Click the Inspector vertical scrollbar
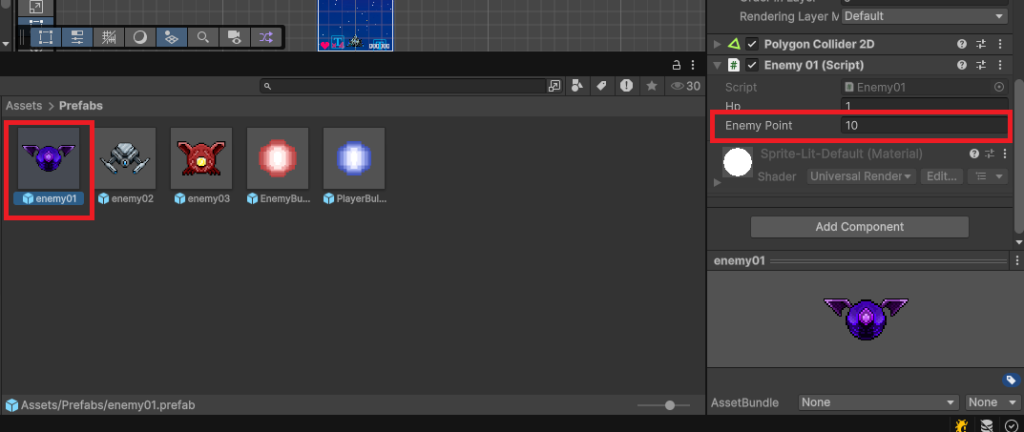The height and width of the screenshot is (432, 1024). tap(1019, 155)
